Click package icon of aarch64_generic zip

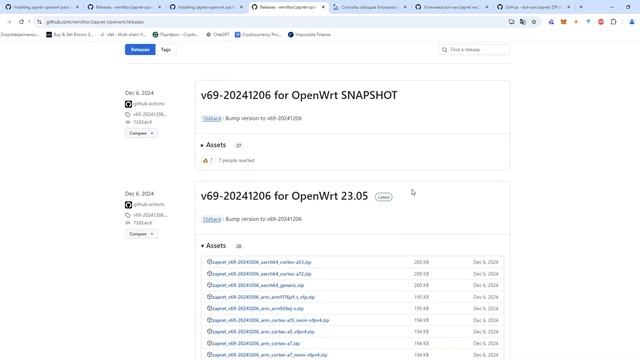point(209,285)
